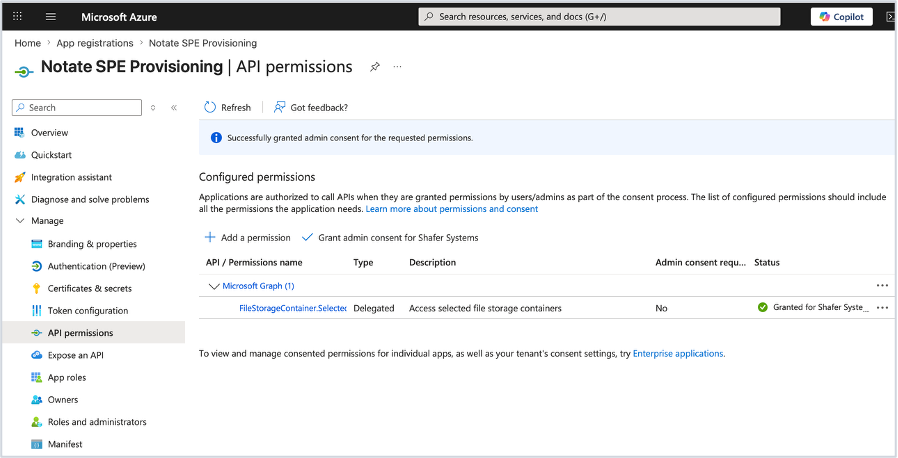
Task: Open Authentication (Preview)
Action: [96, 266]
